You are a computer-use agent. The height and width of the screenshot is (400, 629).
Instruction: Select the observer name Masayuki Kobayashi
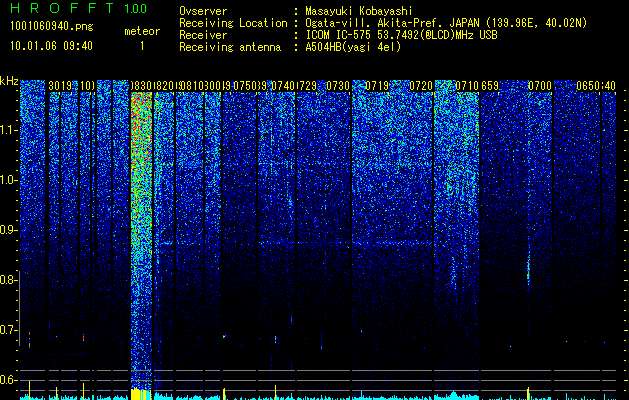coord(359,11)
